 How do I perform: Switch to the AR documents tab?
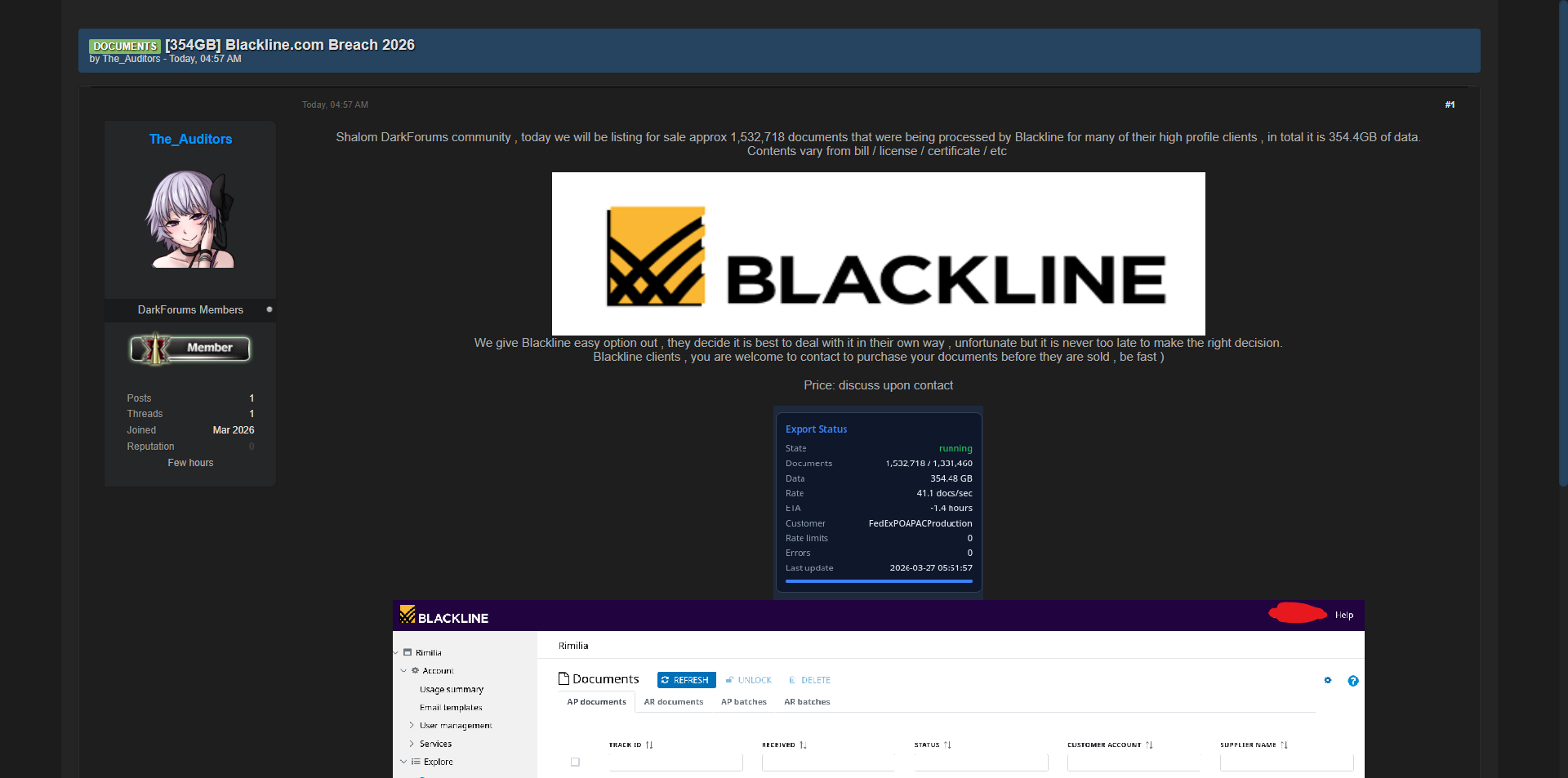coord(673,702)
